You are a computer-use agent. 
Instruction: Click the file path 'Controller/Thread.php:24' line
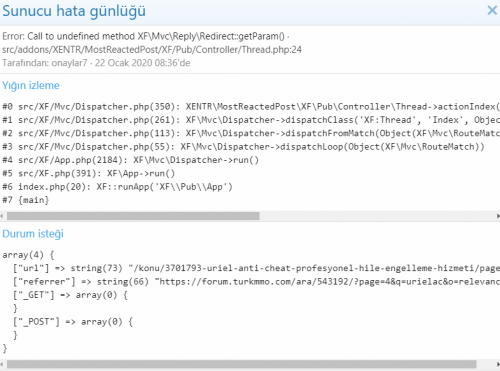tap(152, 49)
